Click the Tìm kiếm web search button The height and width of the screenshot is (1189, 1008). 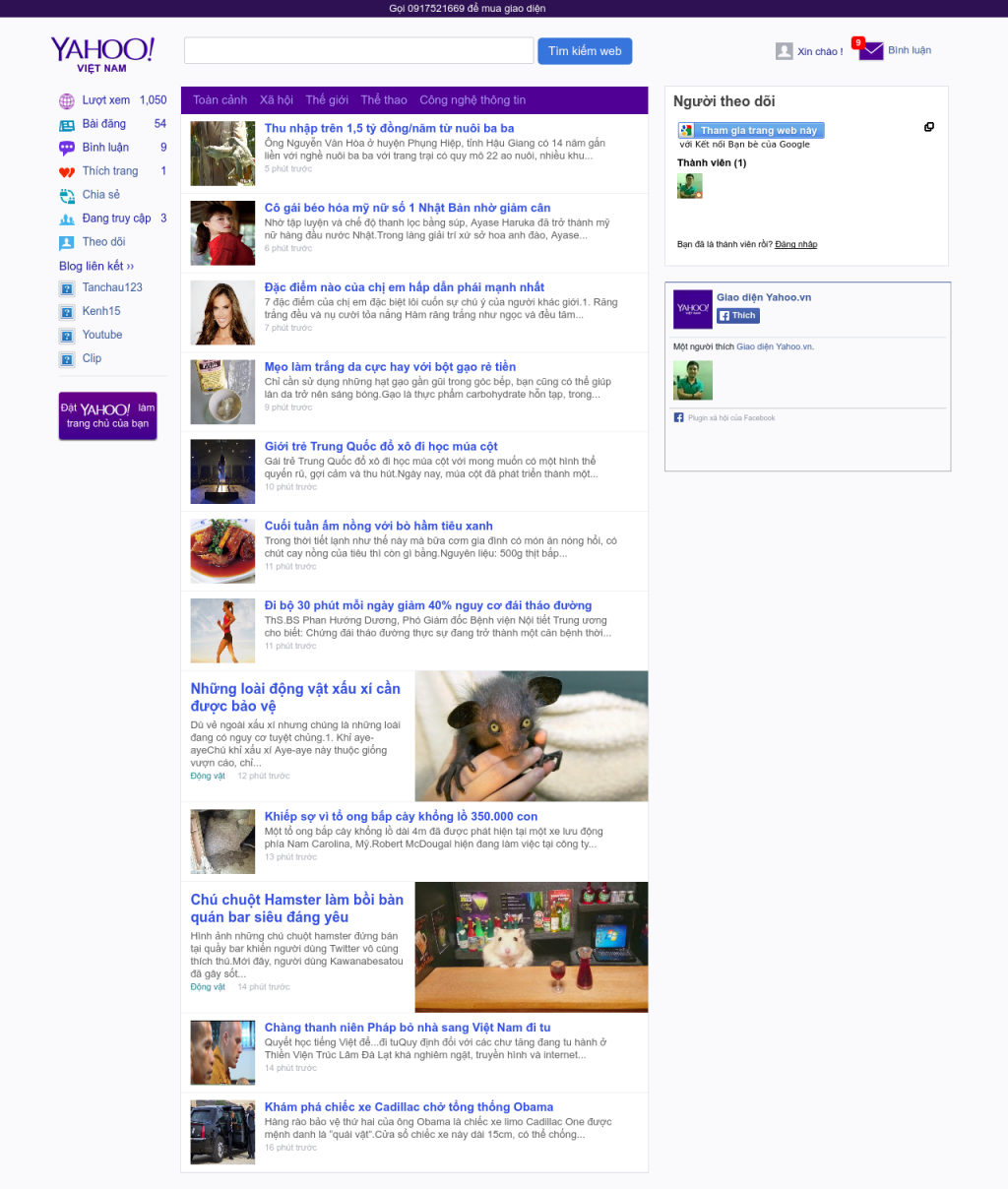(585, 50)
